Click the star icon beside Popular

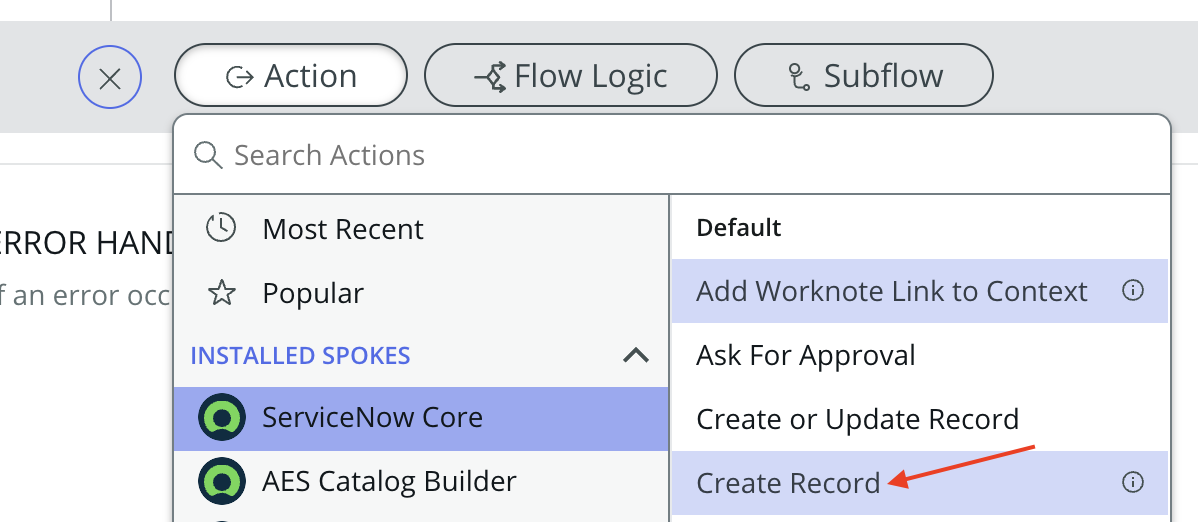[221, 293]
